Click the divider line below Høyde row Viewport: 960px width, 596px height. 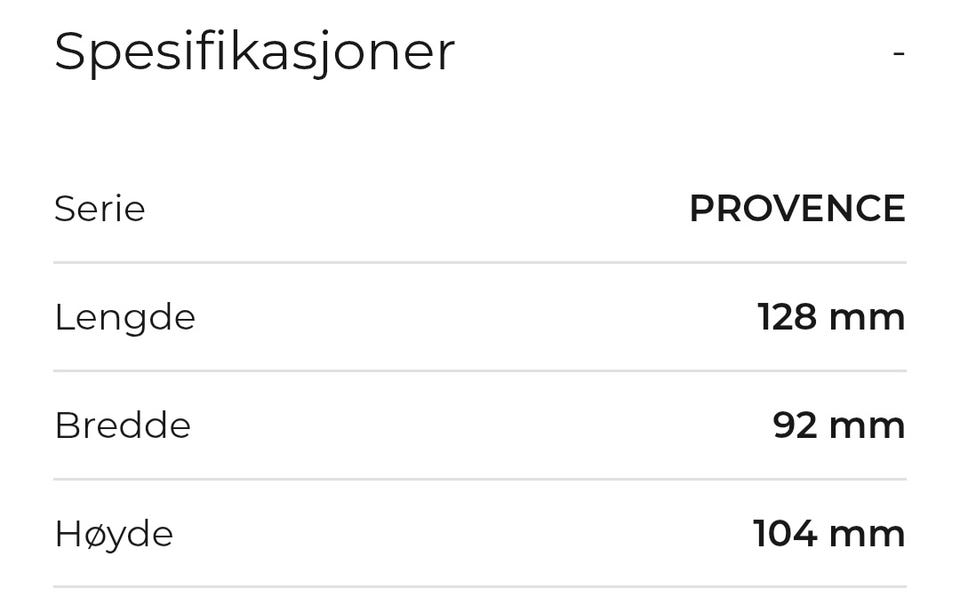480,587
